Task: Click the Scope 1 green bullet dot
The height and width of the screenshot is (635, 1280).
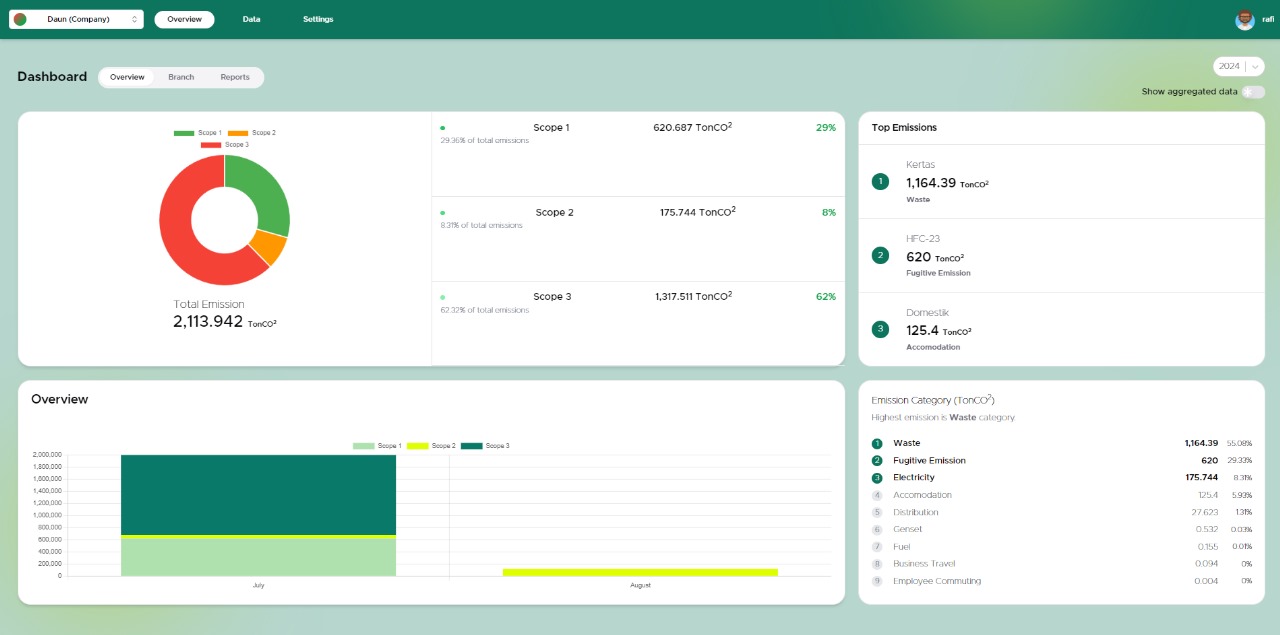Action: 443,128
